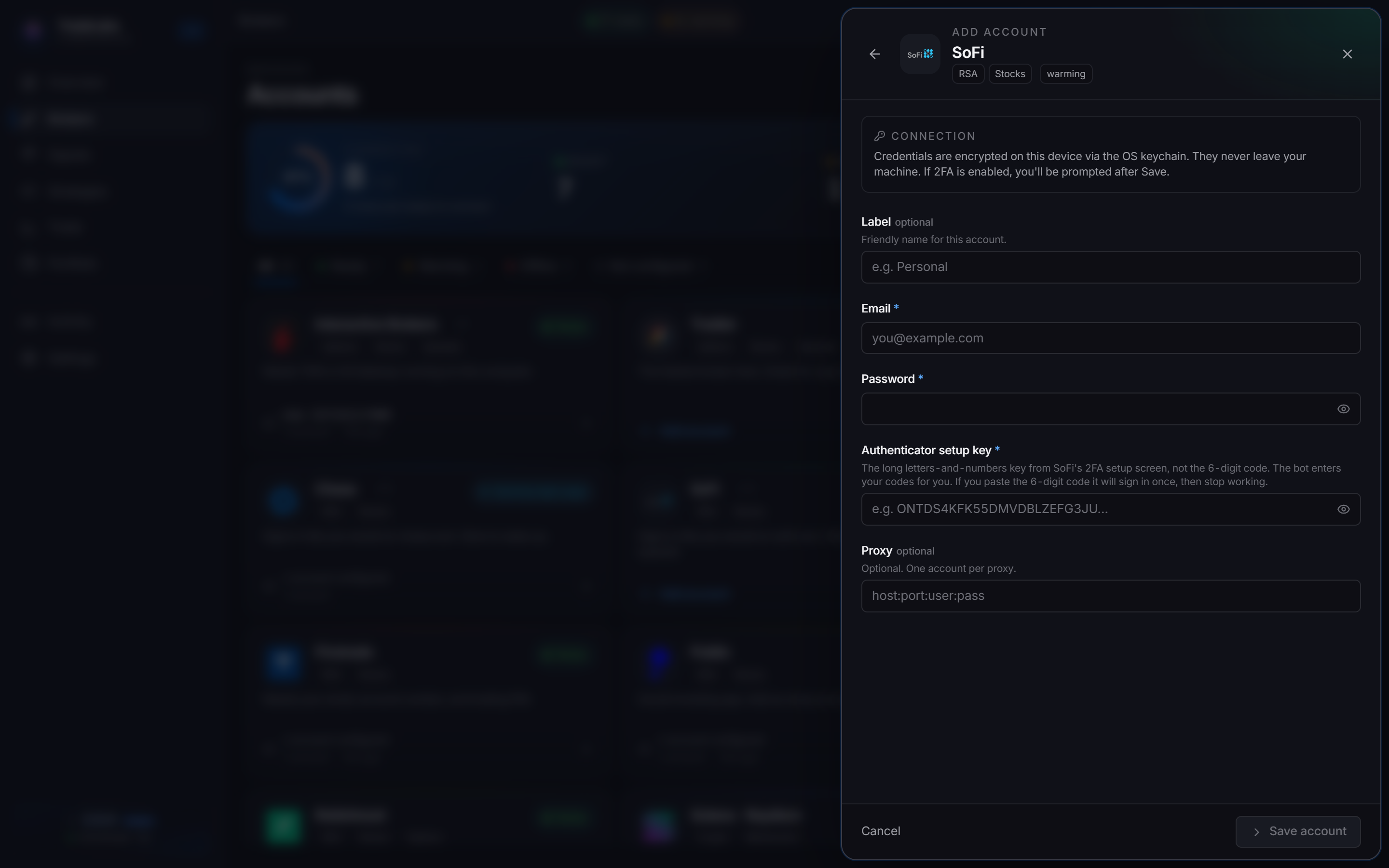This screenshot has width=1389, height=868.
Task: Click the ADD ACCOUNT heading text
Action: (999, 32)
